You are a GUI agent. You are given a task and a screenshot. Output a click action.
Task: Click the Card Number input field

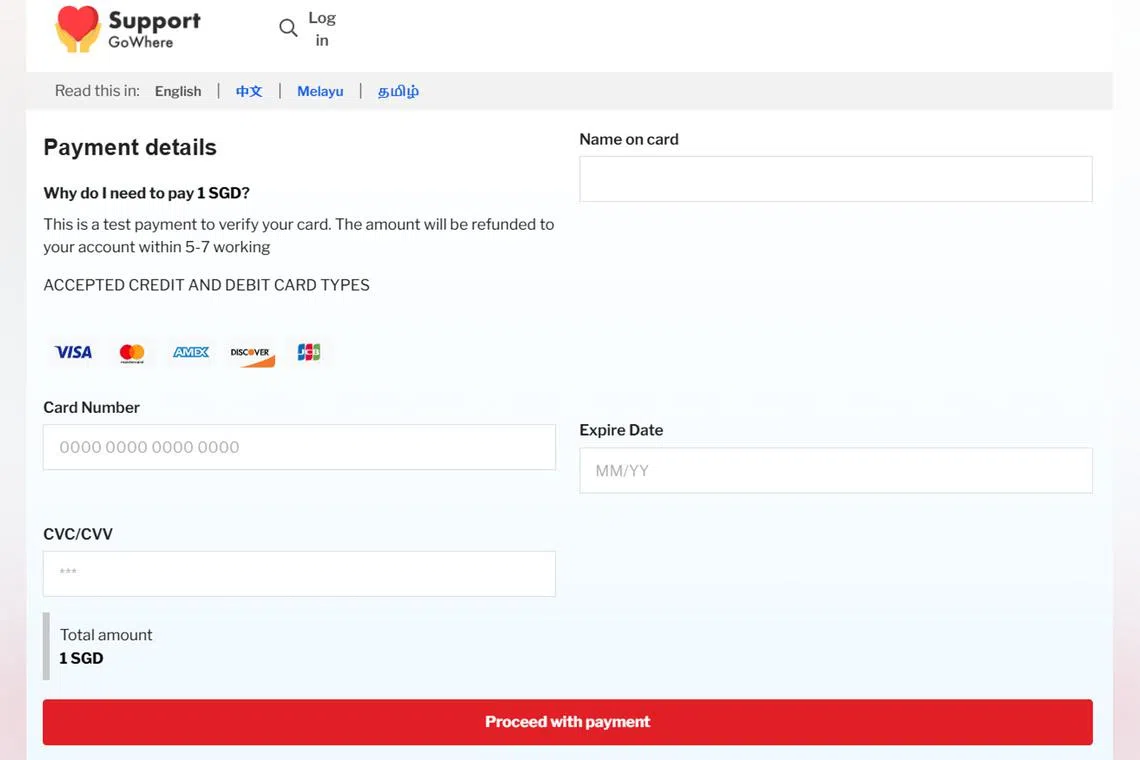[299, 447]
